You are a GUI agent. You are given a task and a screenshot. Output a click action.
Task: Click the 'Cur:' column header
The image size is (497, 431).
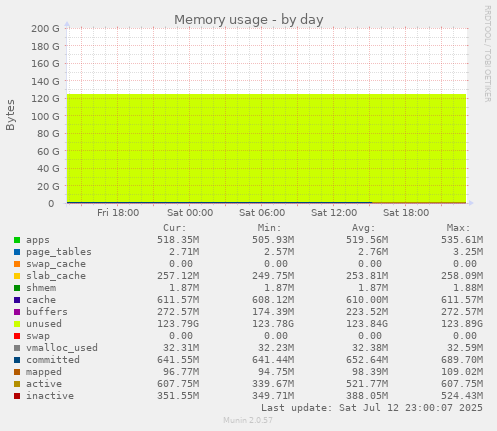coord(175,228)
